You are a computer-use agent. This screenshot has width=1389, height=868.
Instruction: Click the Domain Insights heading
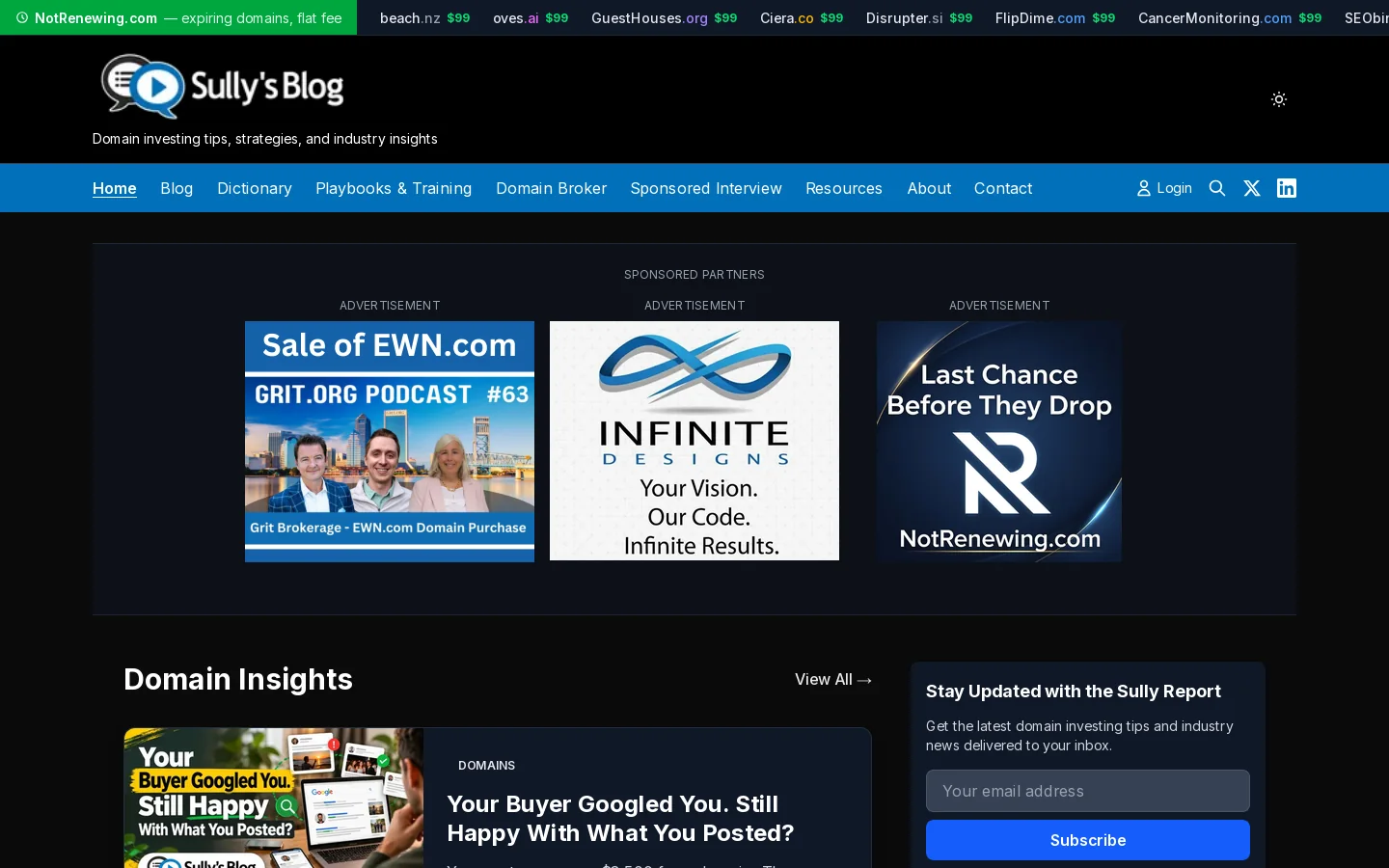point(238,679)
